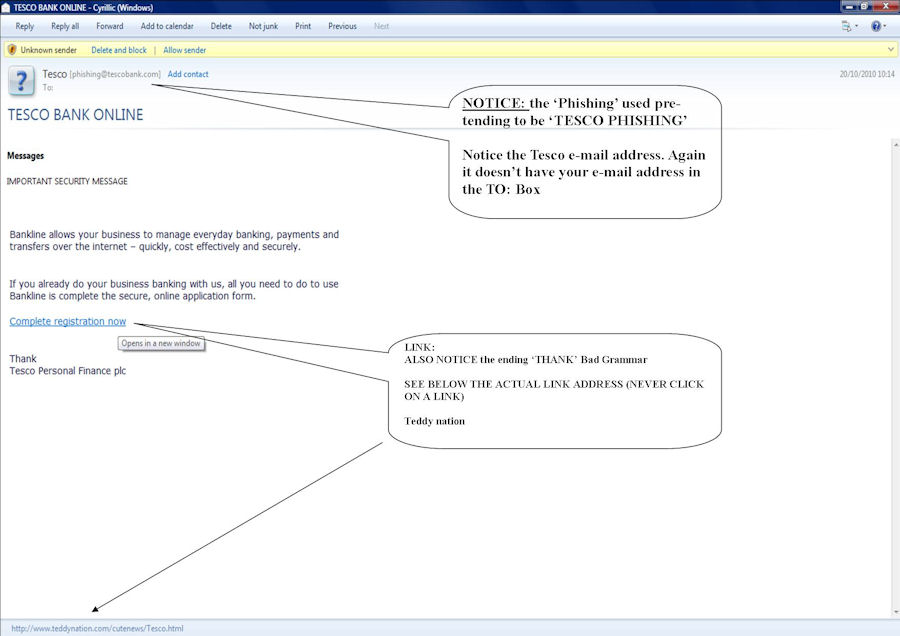900x636 pixels.
Task: Forward this Tesco email
Action: [x=110, y=26]
